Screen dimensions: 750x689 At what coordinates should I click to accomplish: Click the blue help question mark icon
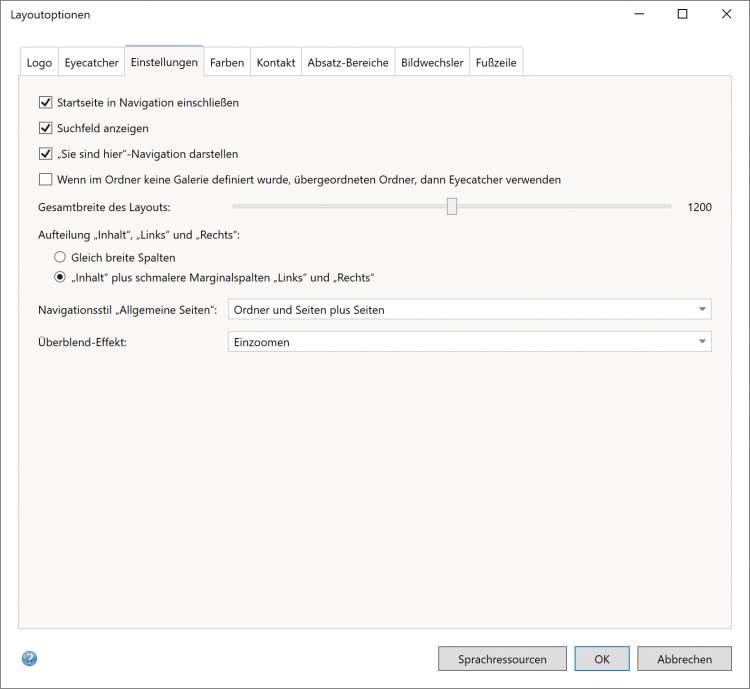[x=29, y=658]
